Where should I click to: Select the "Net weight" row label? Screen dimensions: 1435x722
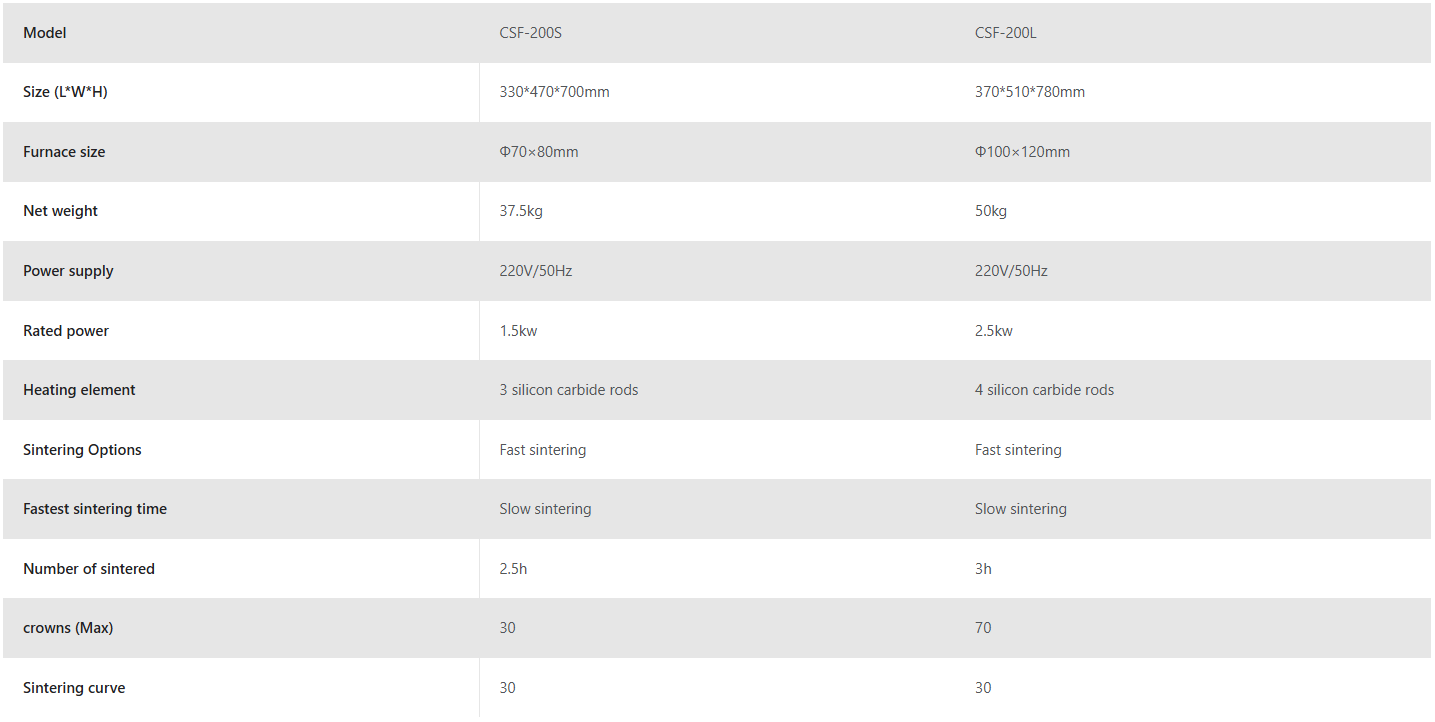[61, 211]
